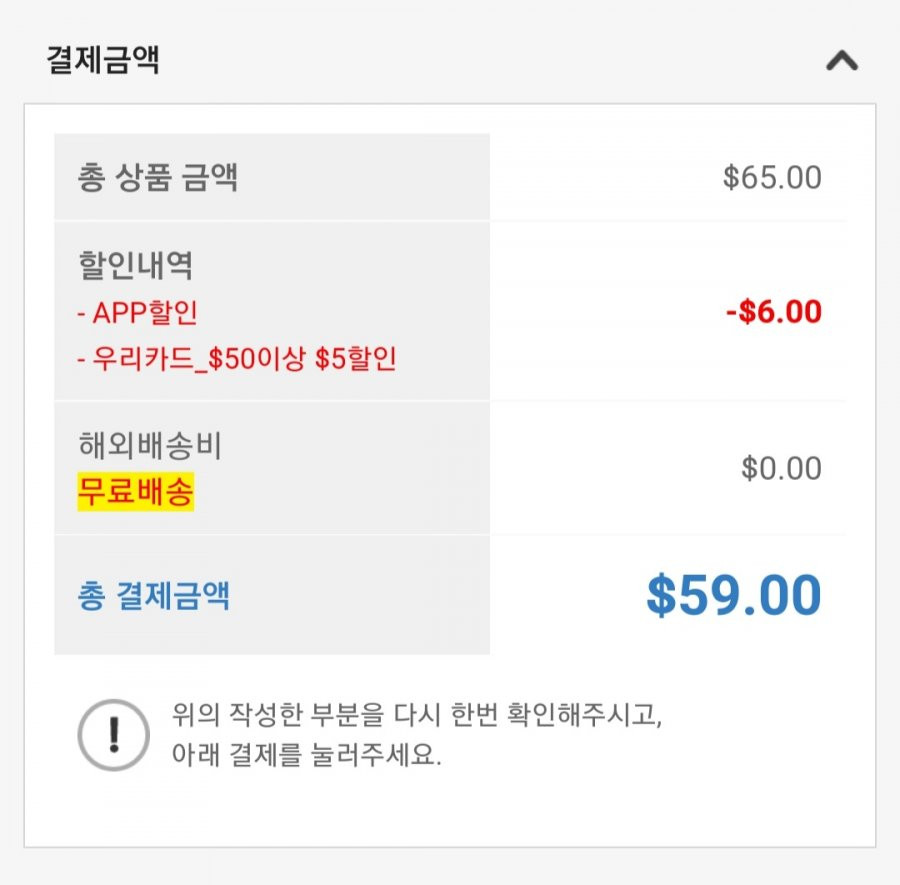The height and width of the screenshot is (885, 900).
Task: Click the $0.00 shipping fee value
Action: 781,468
